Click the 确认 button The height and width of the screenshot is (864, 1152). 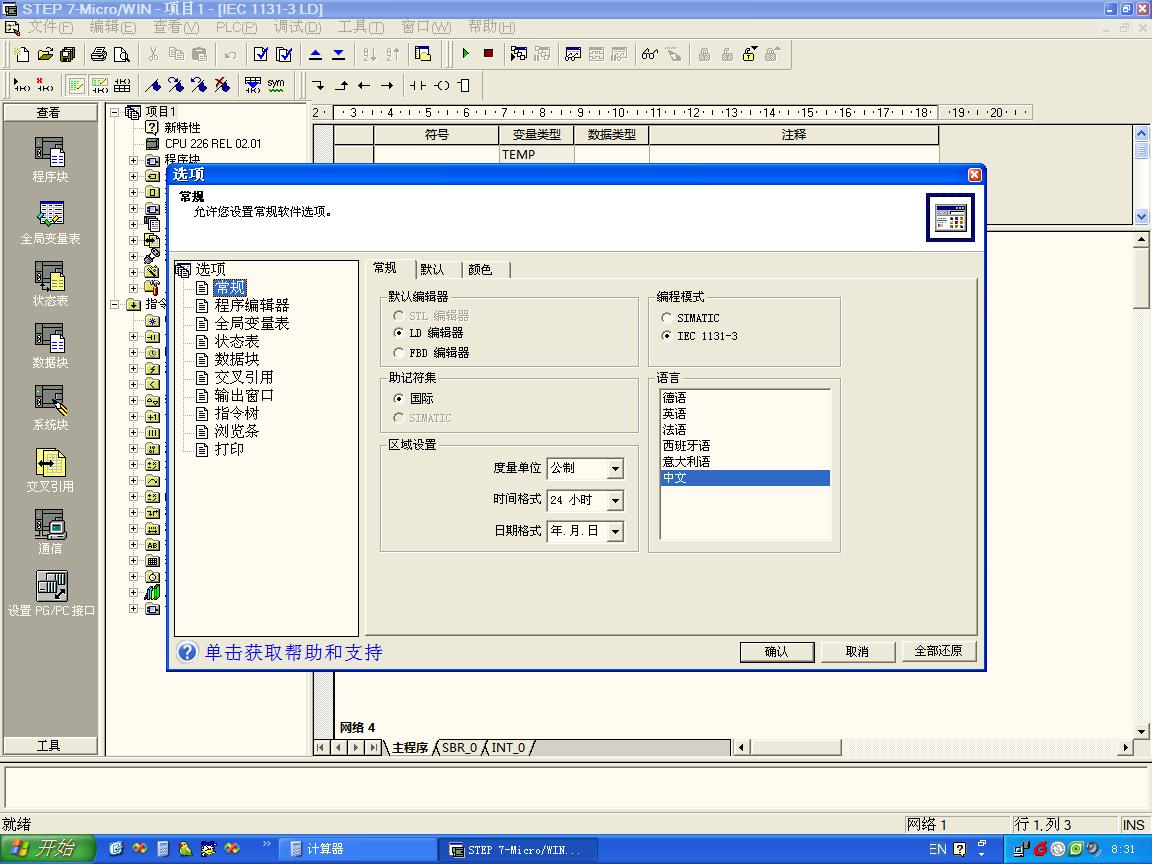coord(776,652)
